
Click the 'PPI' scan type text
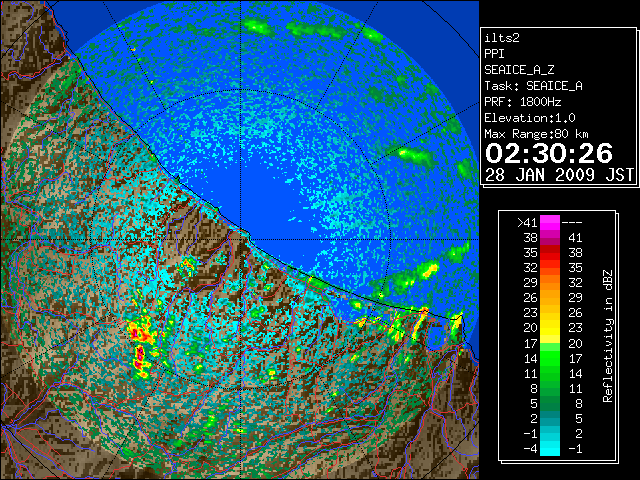coord(494,54)
